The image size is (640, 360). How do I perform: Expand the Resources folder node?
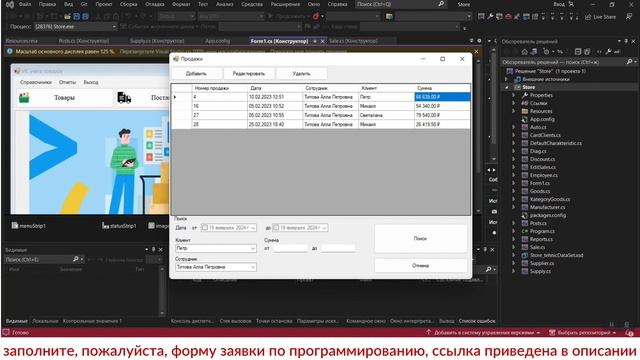513,111
